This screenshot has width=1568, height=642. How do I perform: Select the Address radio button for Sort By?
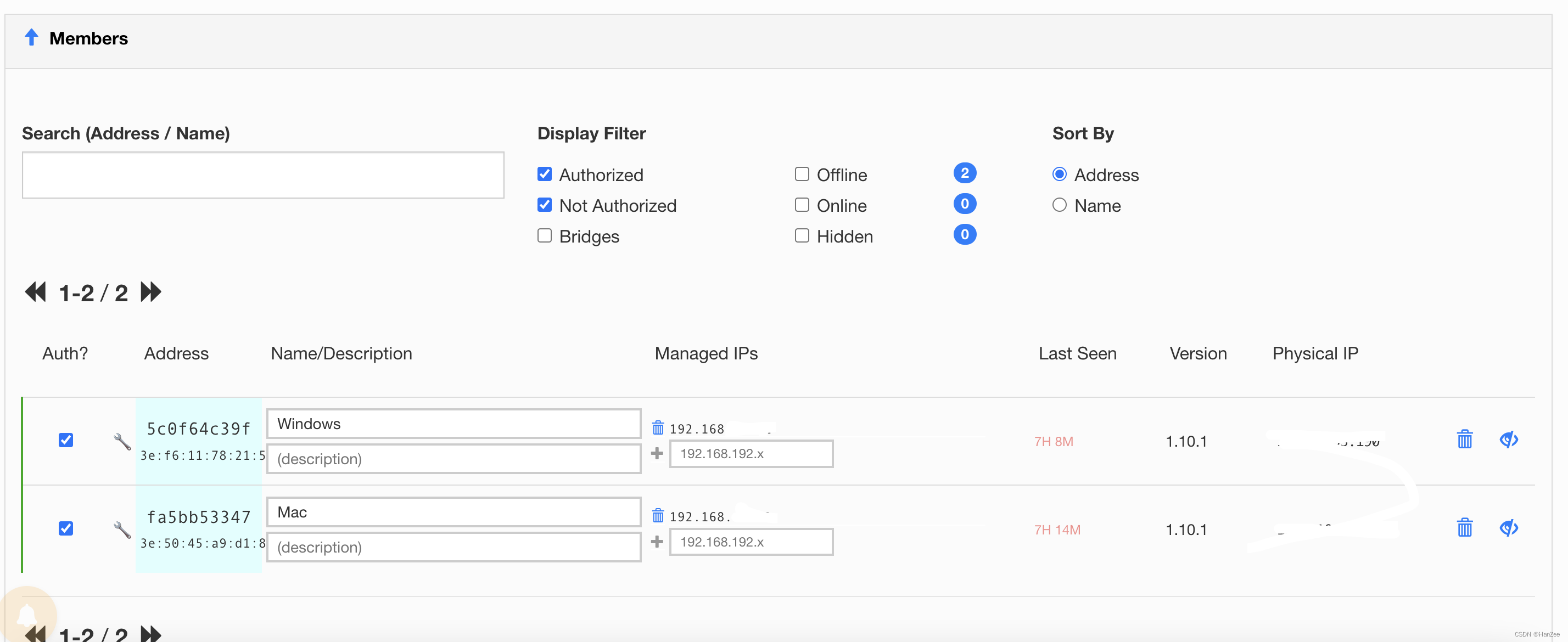click(x=1060, y=174)
